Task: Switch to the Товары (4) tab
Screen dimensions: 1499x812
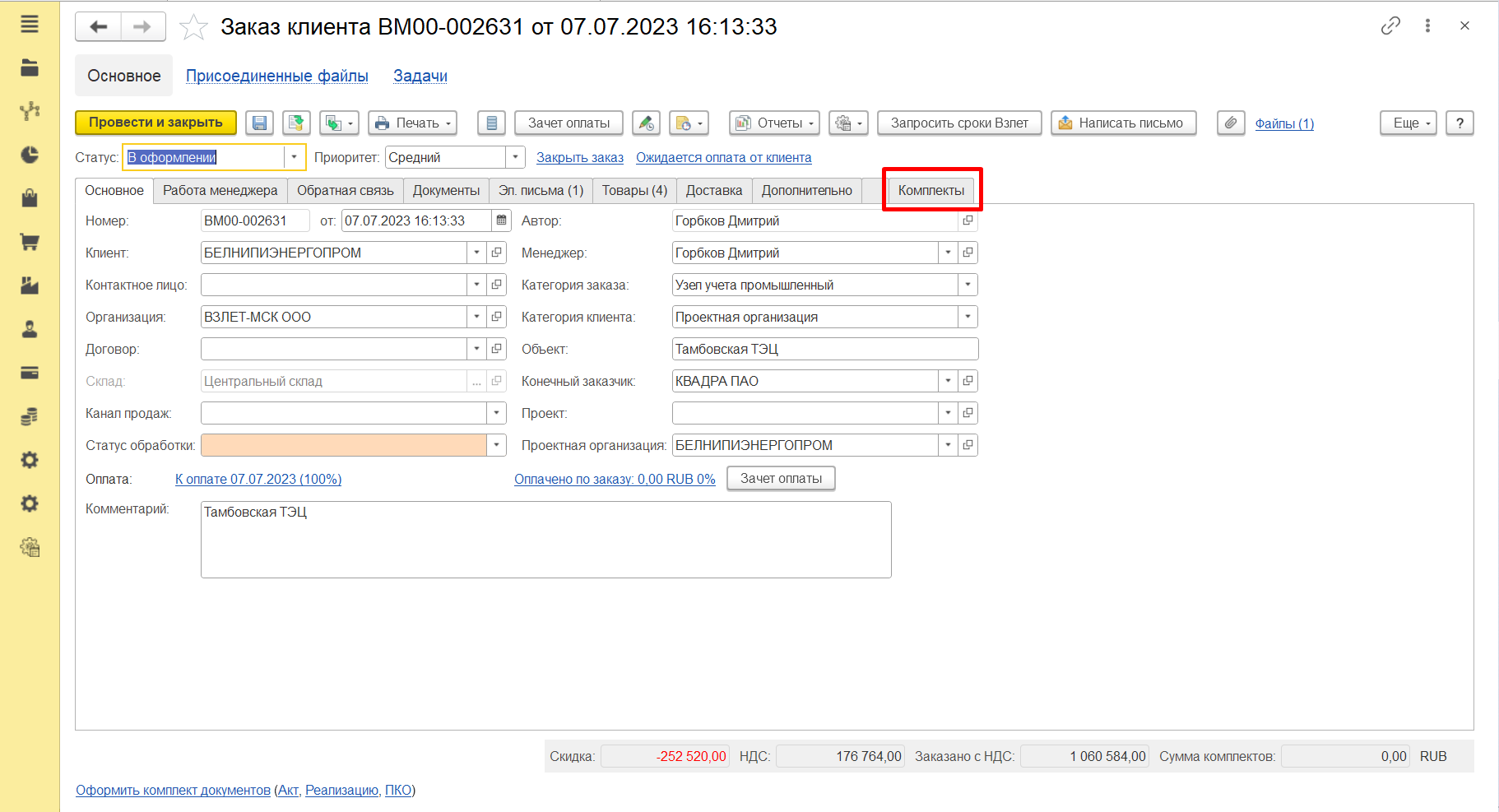Action: (634, 190)
